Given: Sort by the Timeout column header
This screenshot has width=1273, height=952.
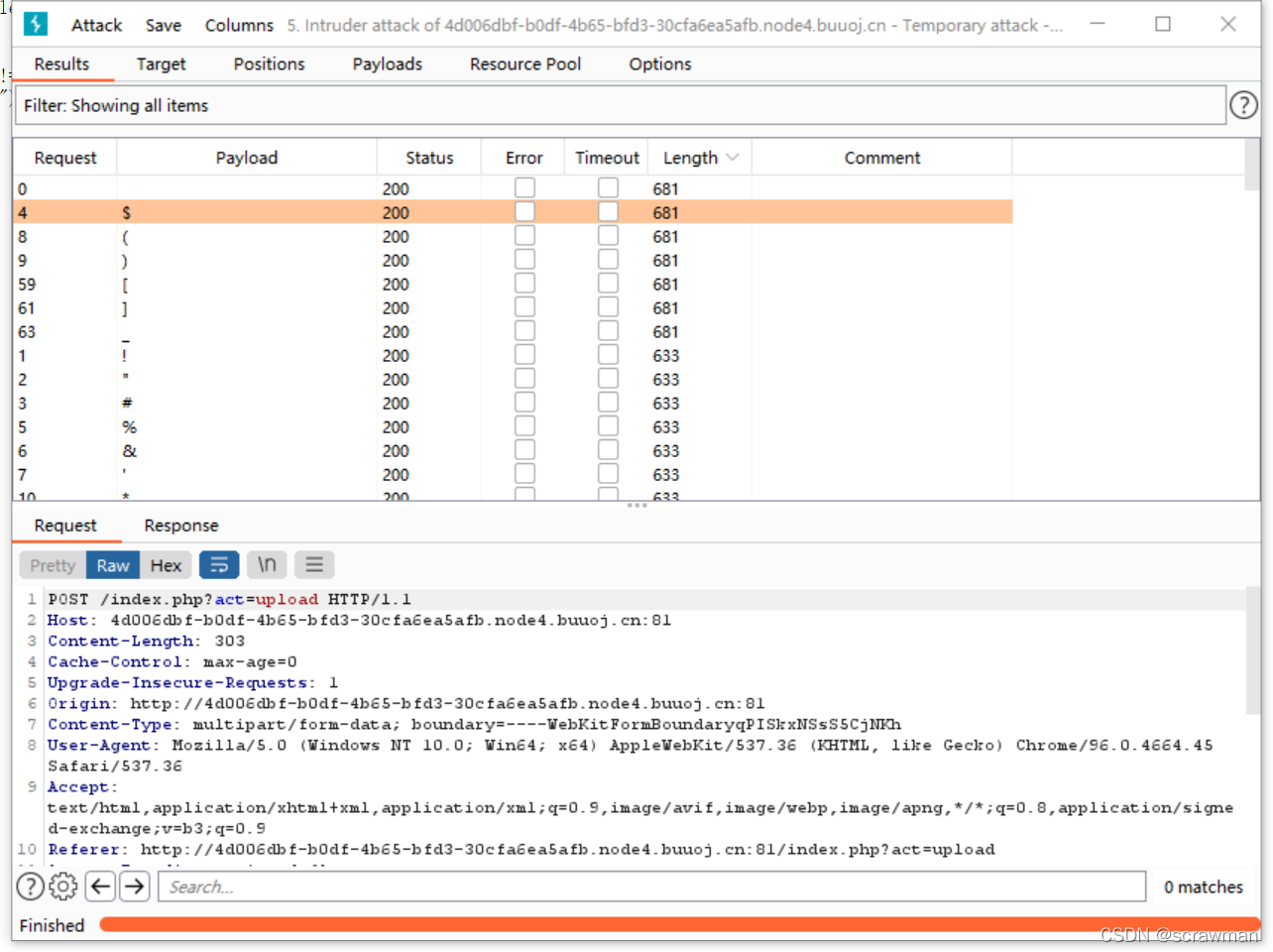Looking at the screenshot, I should [607, 158].
